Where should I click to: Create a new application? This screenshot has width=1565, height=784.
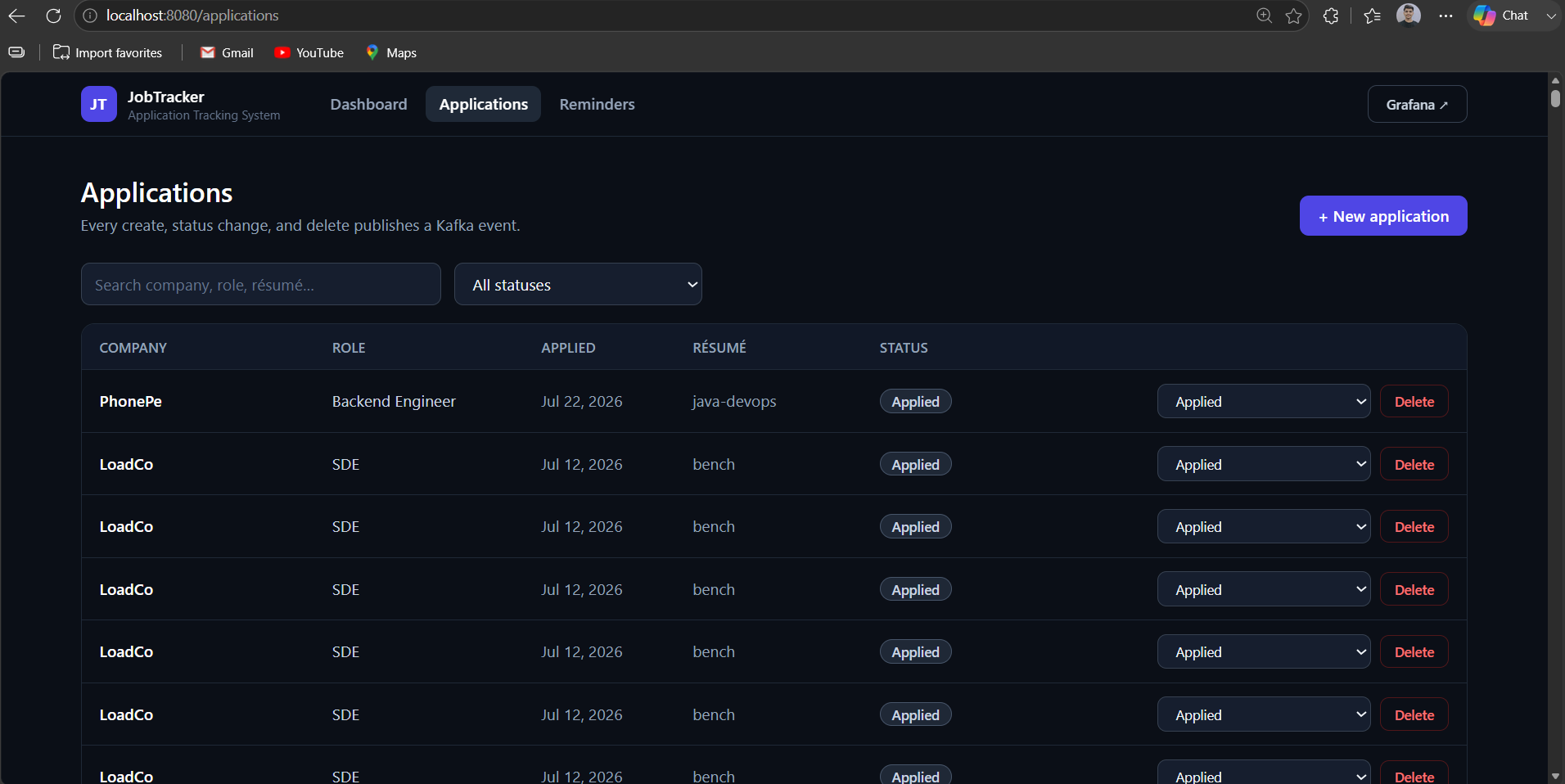click(1383, 216)
